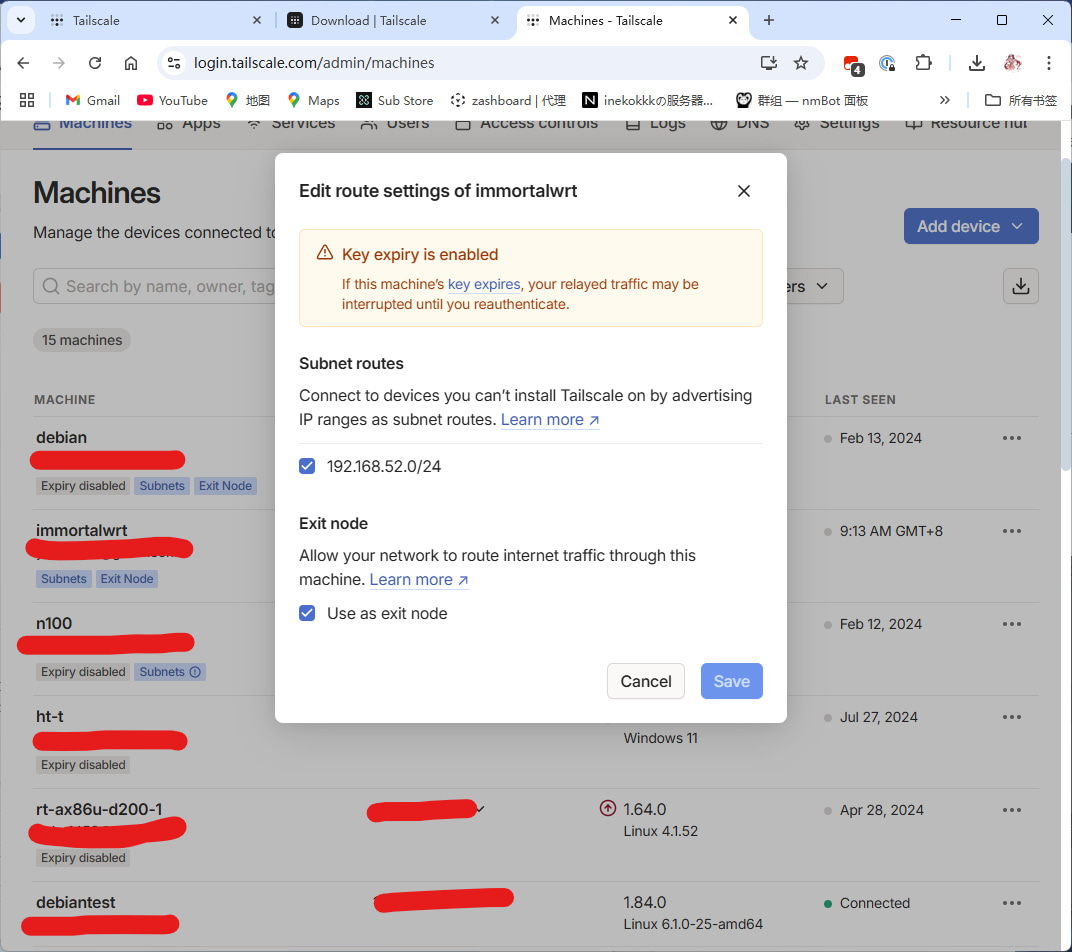Viewport: 1072px width, 952px height.
Task: Open Learn more link under Exit node
Action: coord(418,580)
